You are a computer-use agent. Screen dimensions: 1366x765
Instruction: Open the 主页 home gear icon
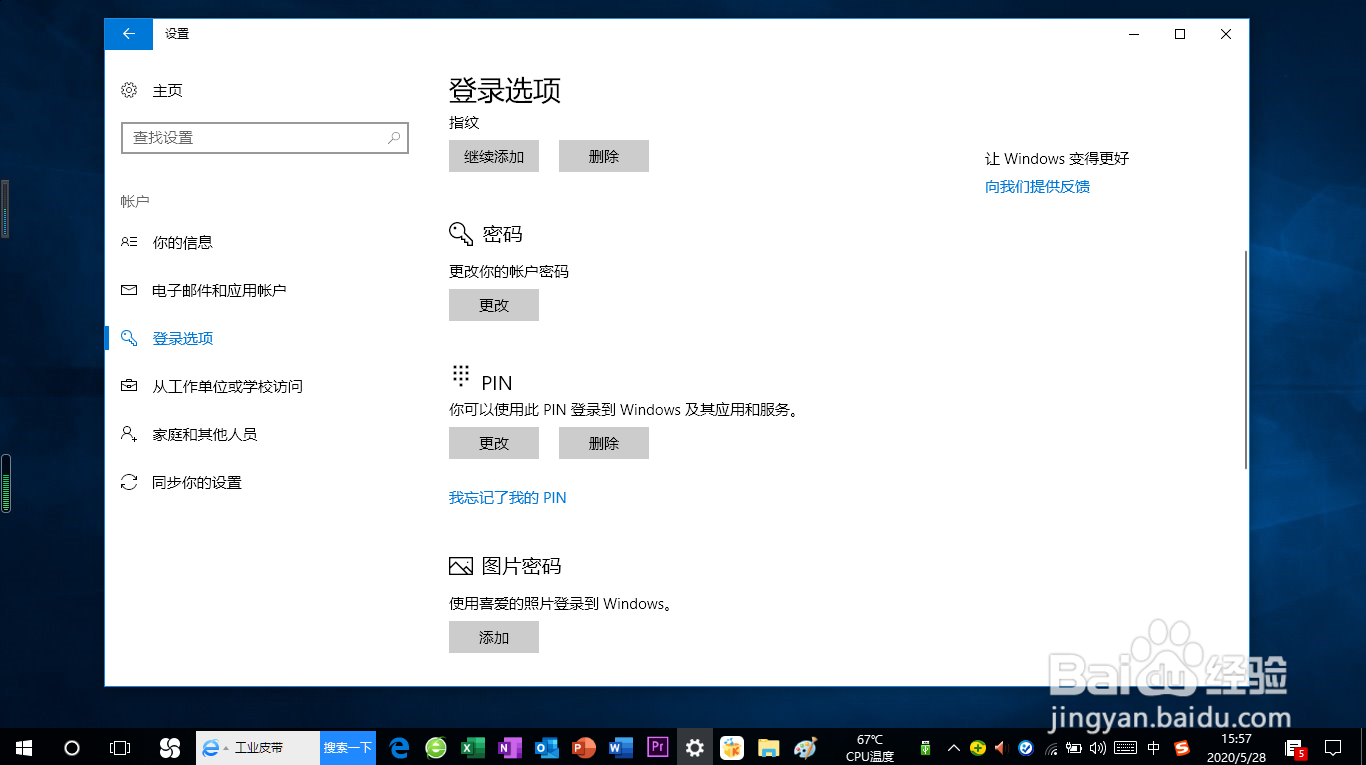tap(129, 90)
